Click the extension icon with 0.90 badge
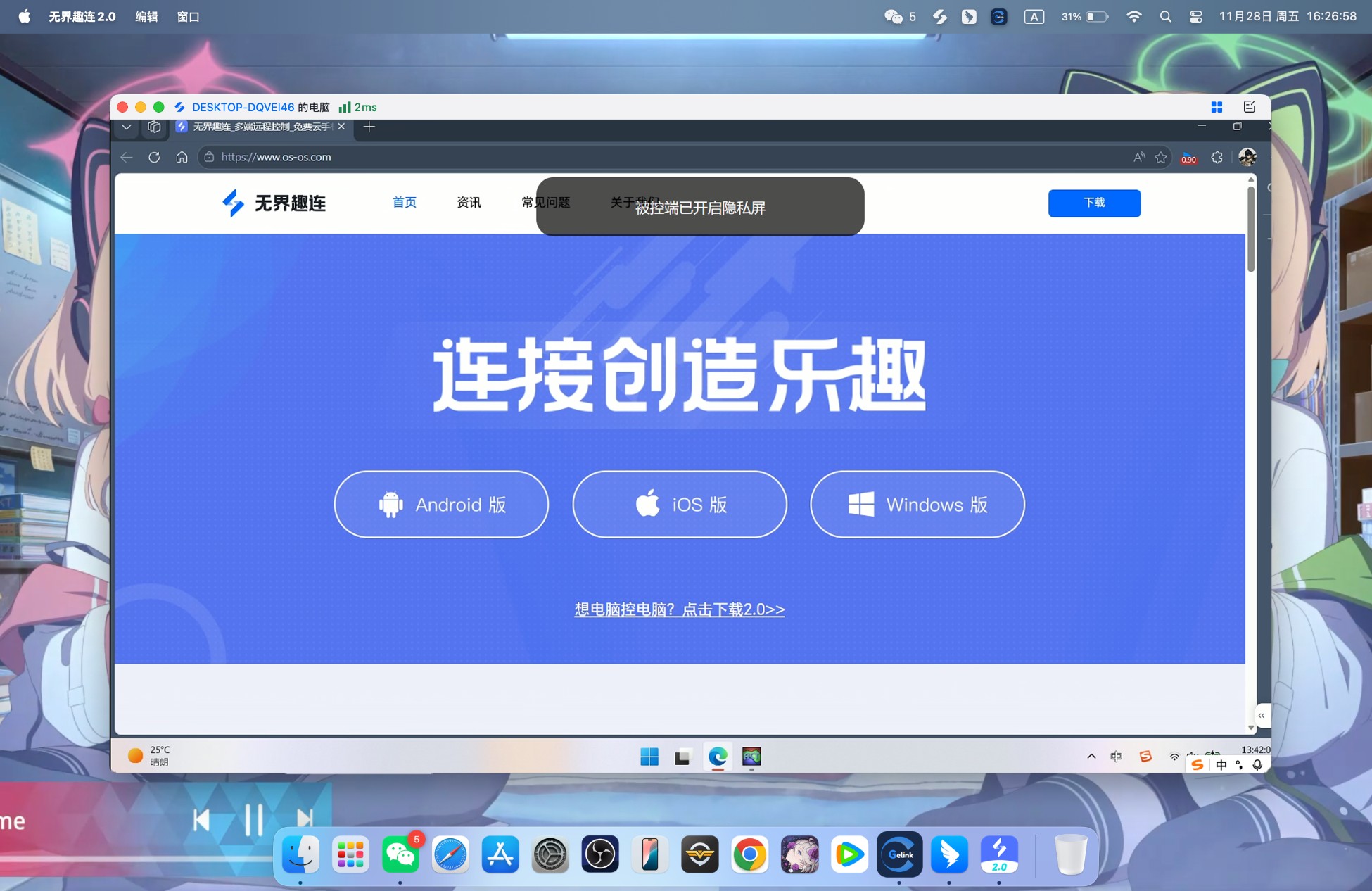This screenshot has height=891, width=1372. [1189, 158]
